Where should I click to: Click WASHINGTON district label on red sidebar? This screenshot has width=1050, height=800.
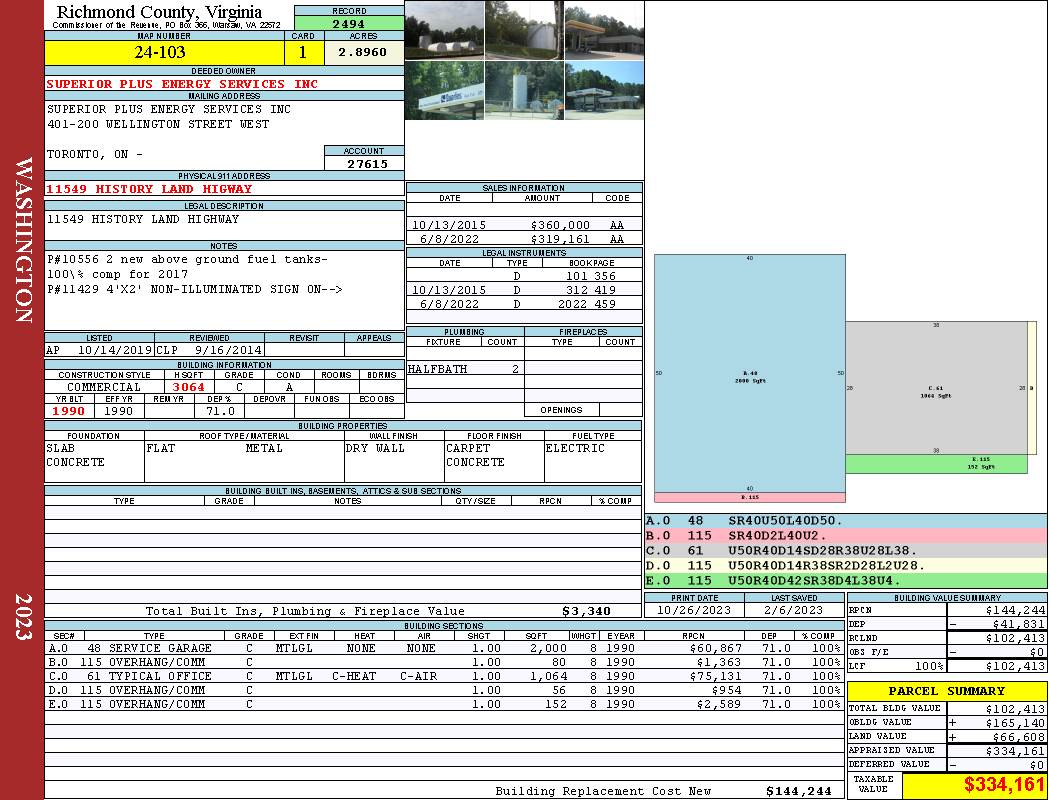23,240
